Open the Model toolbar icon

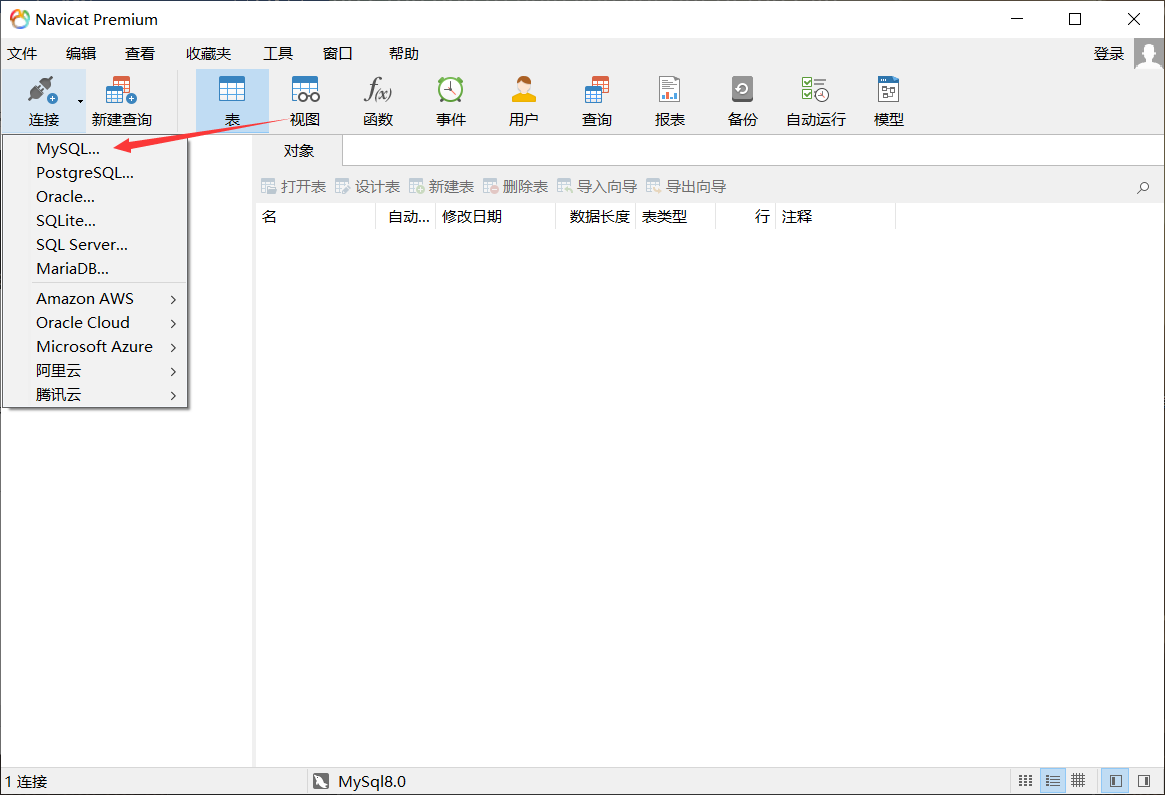point(889,101)
